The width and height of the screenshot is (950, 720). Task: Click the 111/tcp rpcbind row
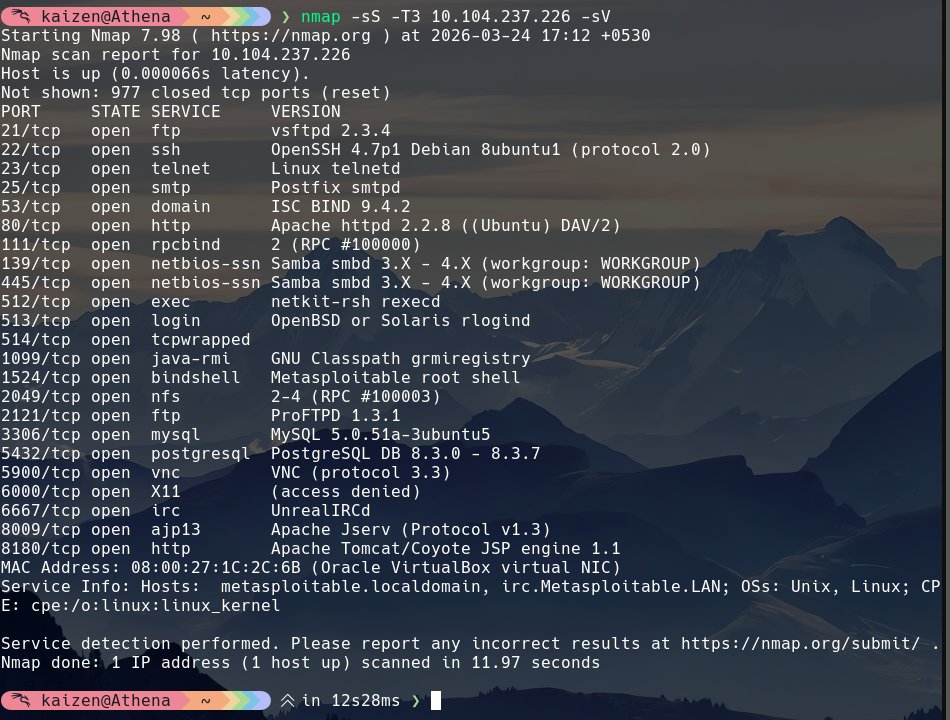(x=211, y=244)
